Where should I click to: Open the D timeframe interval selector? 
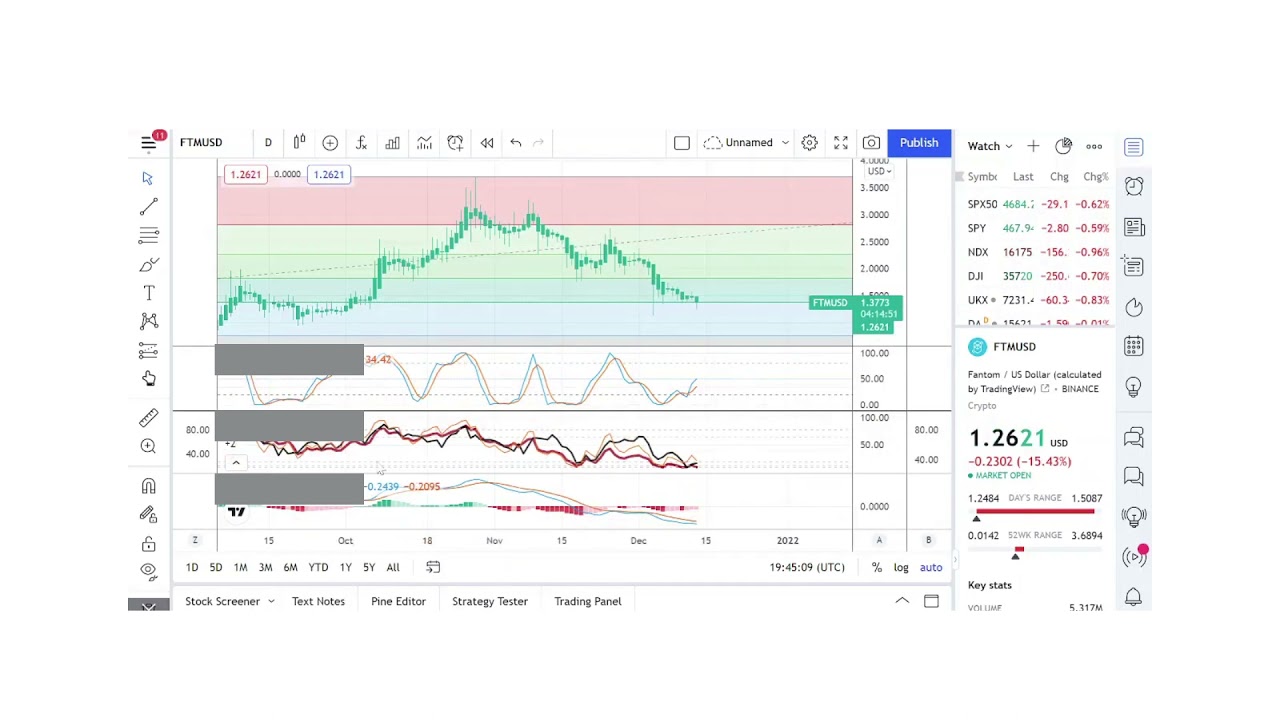268,143
